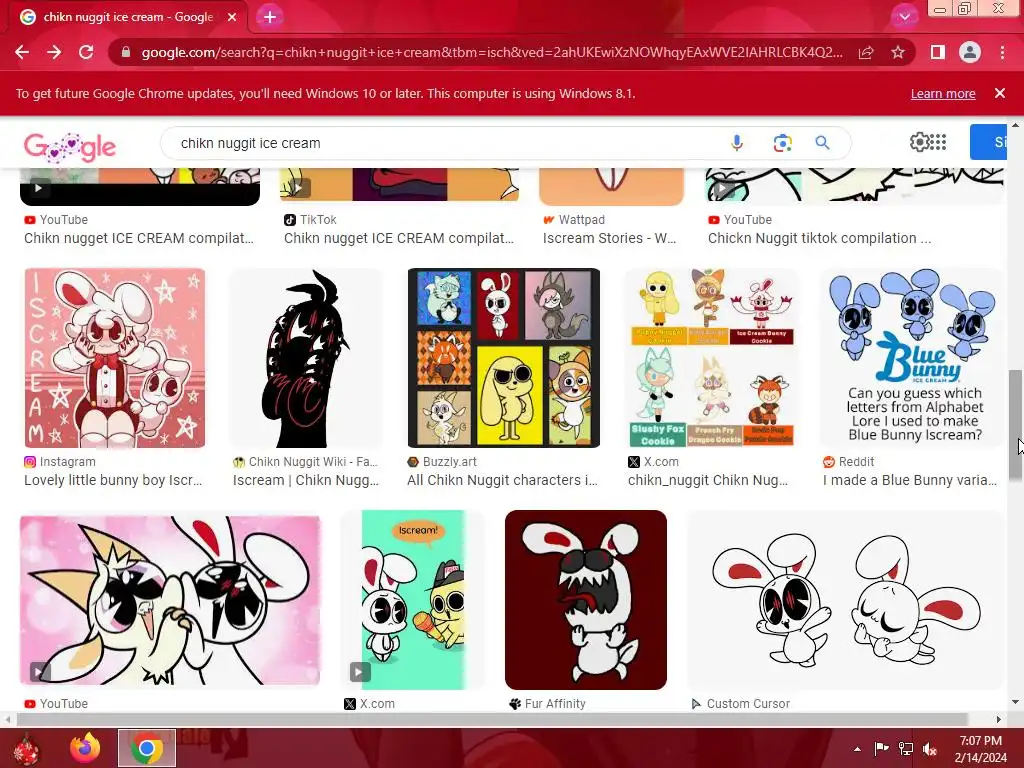Toggle the Chrome side panel
1024x768 pixels.
coord(938,52)
